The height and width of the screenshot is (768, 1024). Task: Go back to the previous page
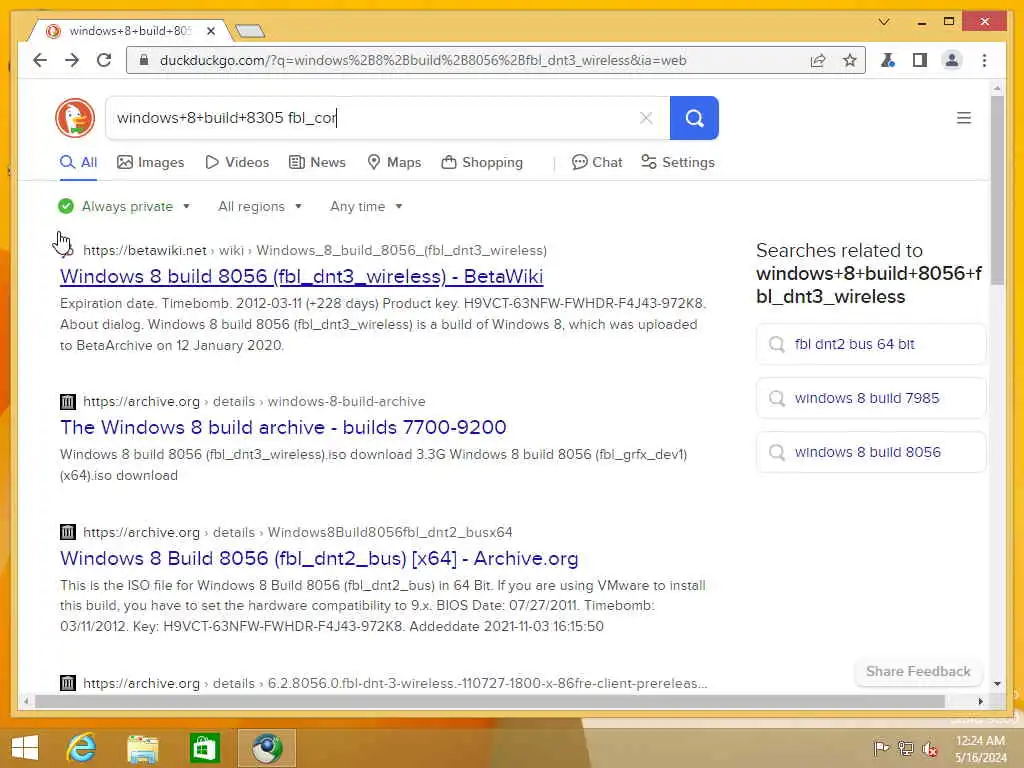pyautogui.click(x=40, y=61)
